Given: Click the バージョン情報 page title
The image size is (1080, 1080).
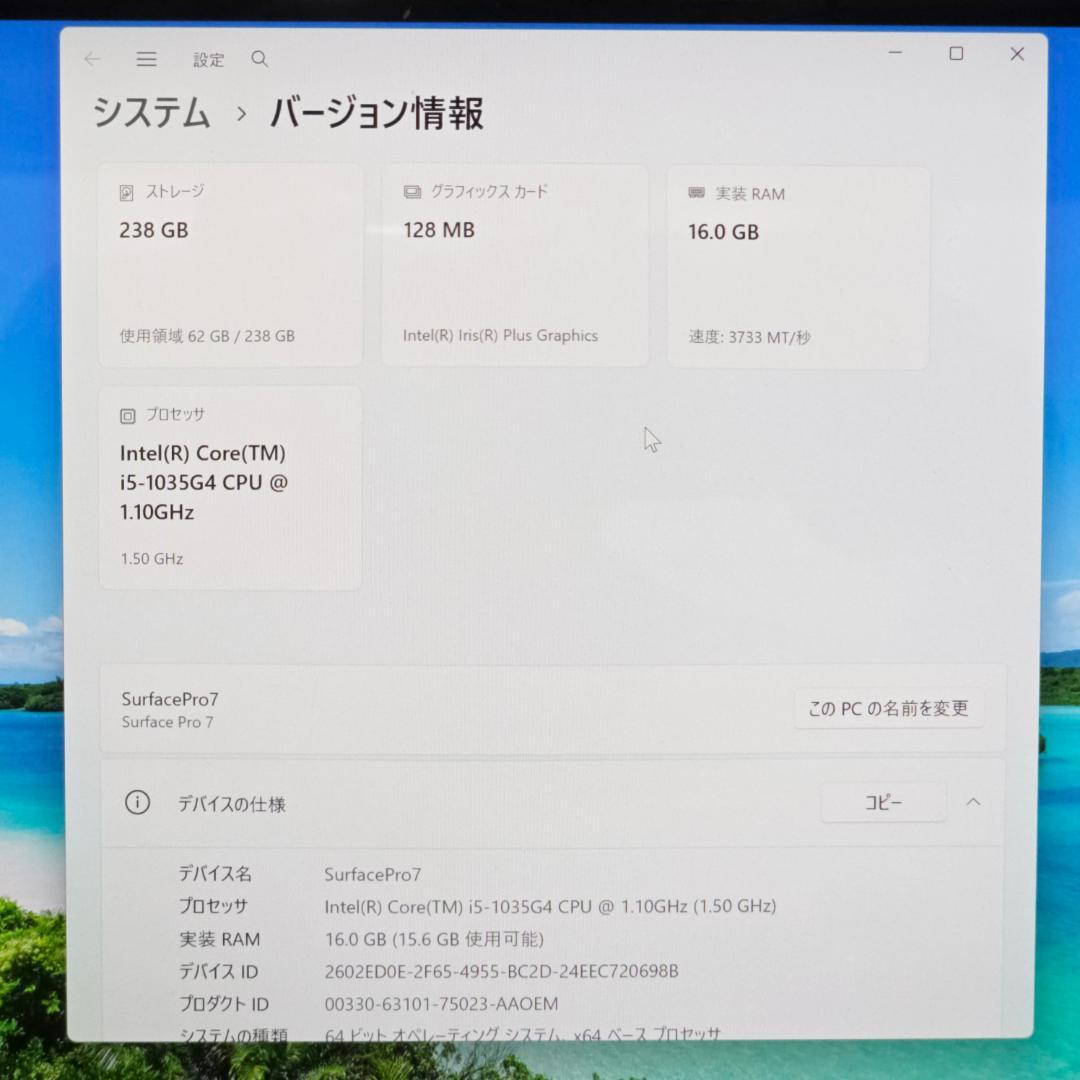Looking at the screenshot, I should coord(376,113).
